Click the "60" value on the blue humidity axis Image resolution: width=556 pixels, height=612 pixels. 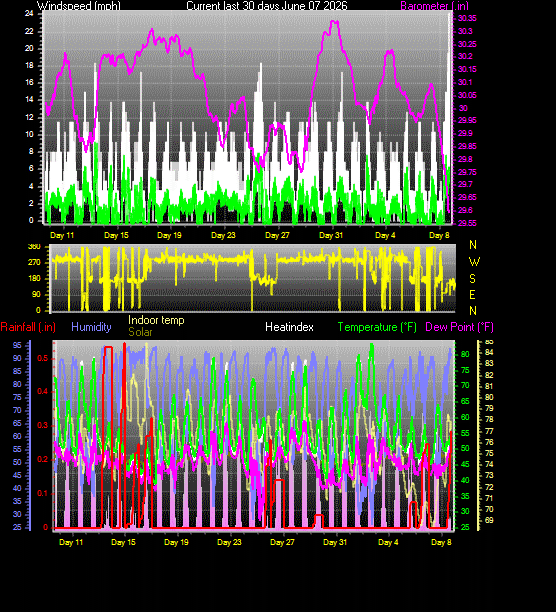(17, 436)
